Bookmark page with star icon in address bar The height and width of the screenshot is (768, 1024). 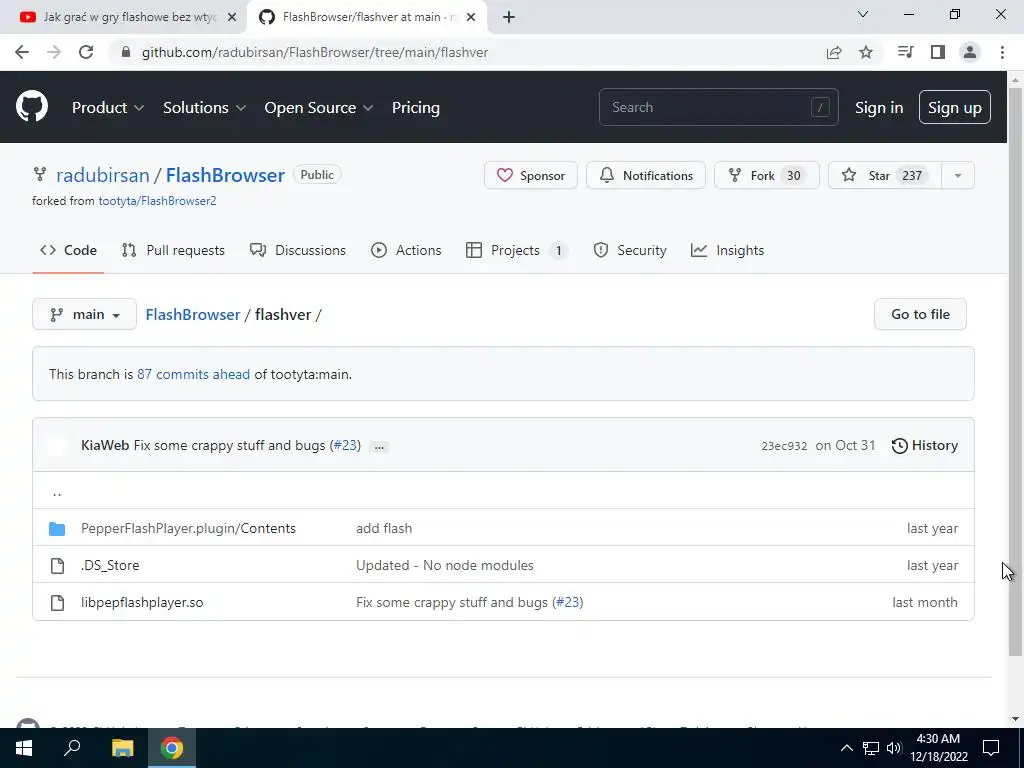(866, 52)
